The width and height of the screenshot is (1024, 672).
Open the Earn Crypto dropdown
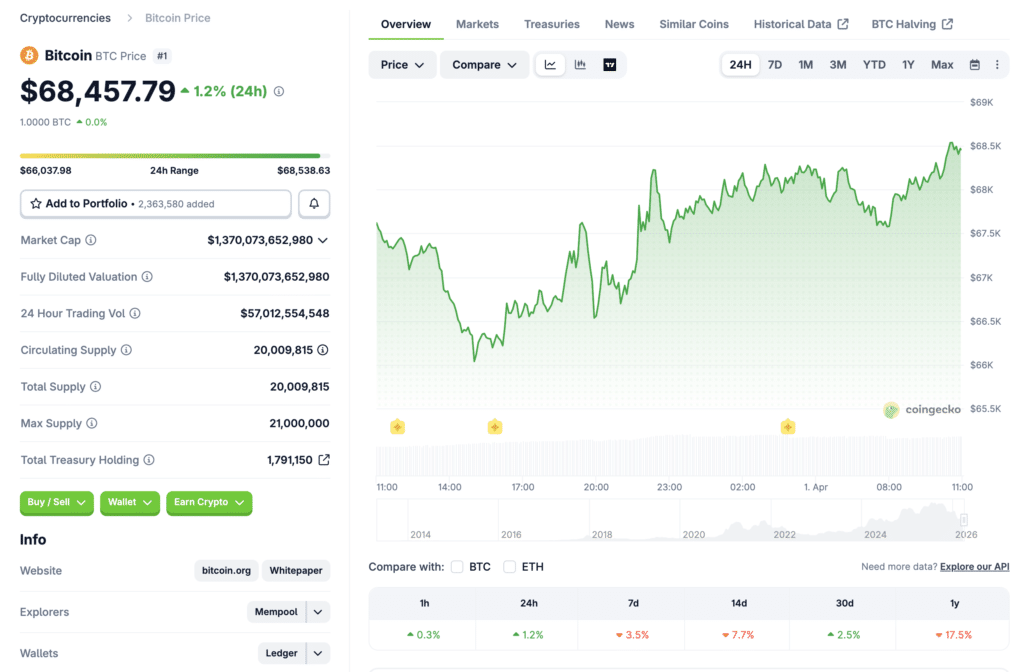click(209, 503)
